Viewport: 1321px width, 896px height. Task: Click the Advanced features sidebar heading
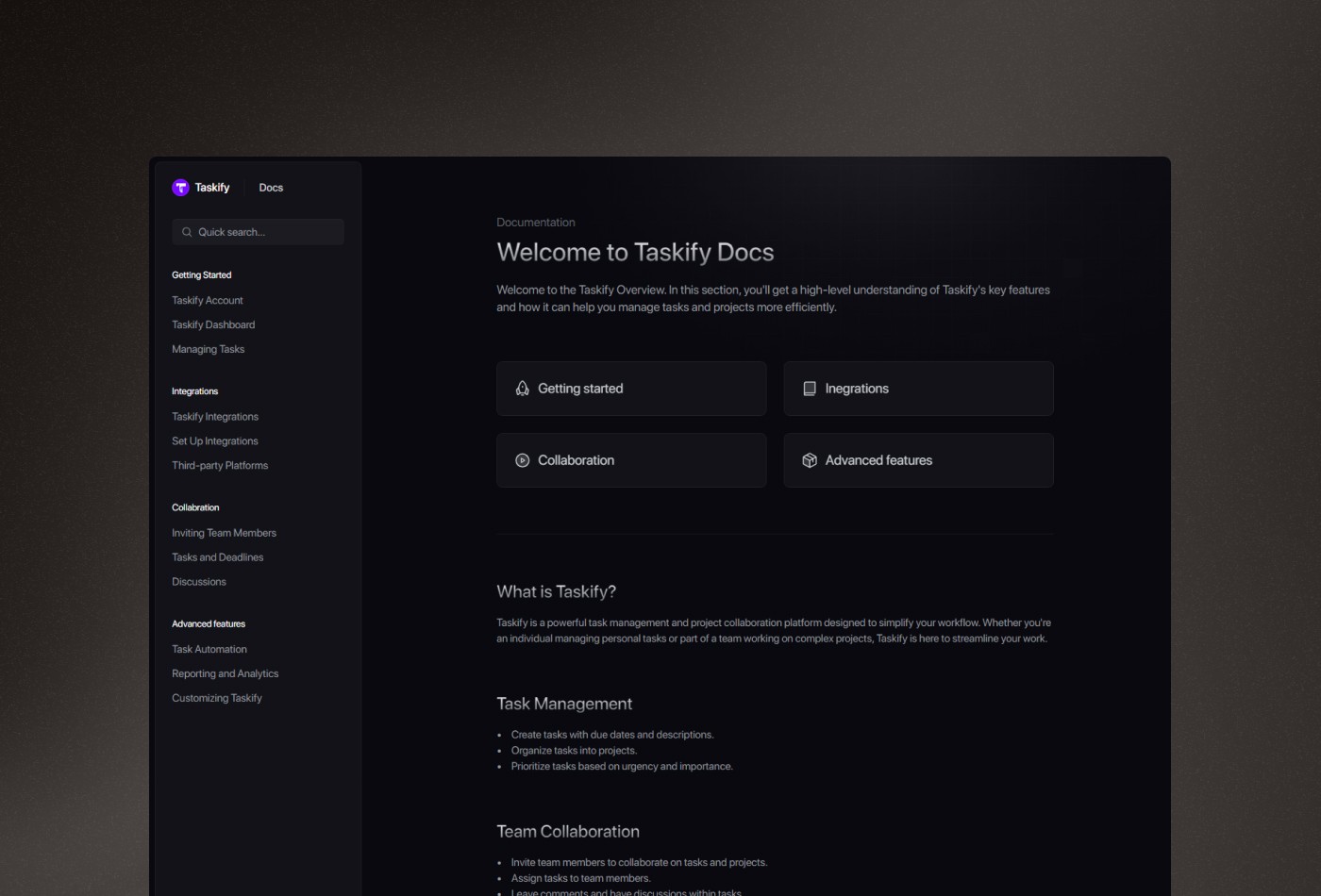pyautogui.click(x=209, y=623)
